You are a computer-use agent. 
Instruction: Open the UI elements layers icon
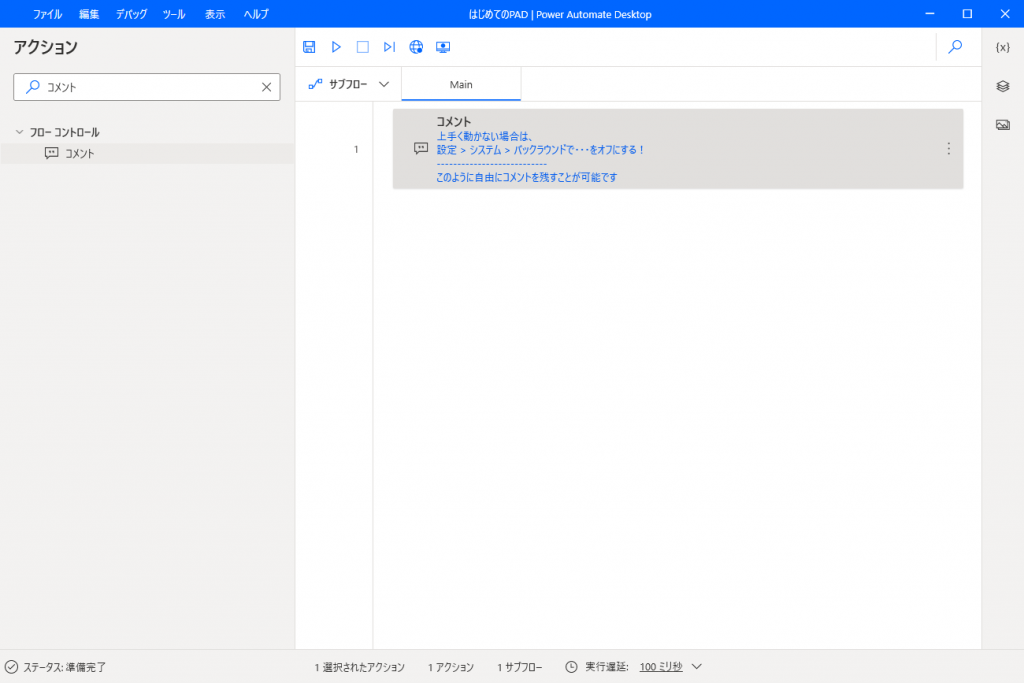click(x=1002, y=86)
